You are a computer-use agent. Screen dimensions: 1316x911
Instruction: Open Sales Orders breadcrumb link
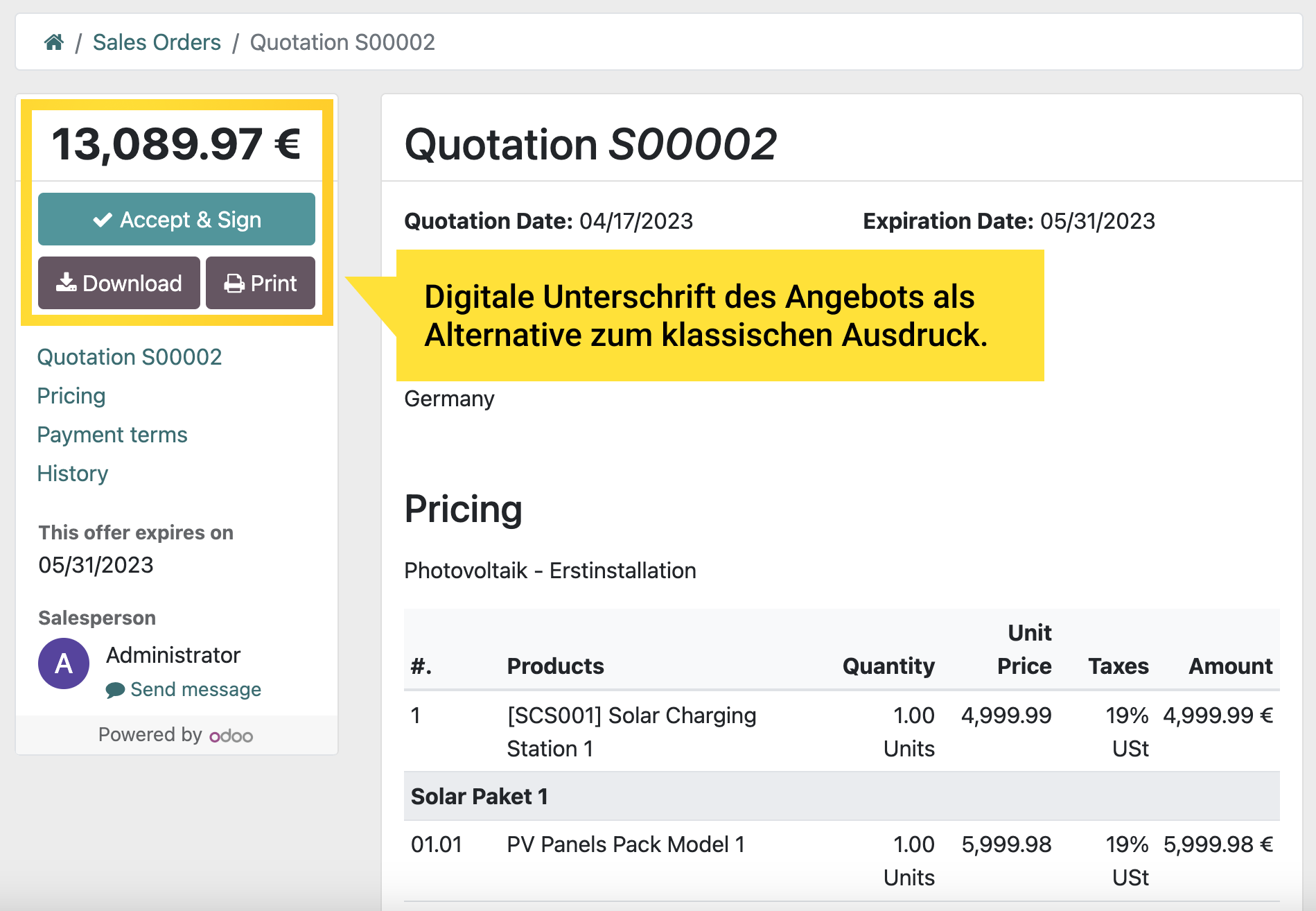tap(157, 42)
